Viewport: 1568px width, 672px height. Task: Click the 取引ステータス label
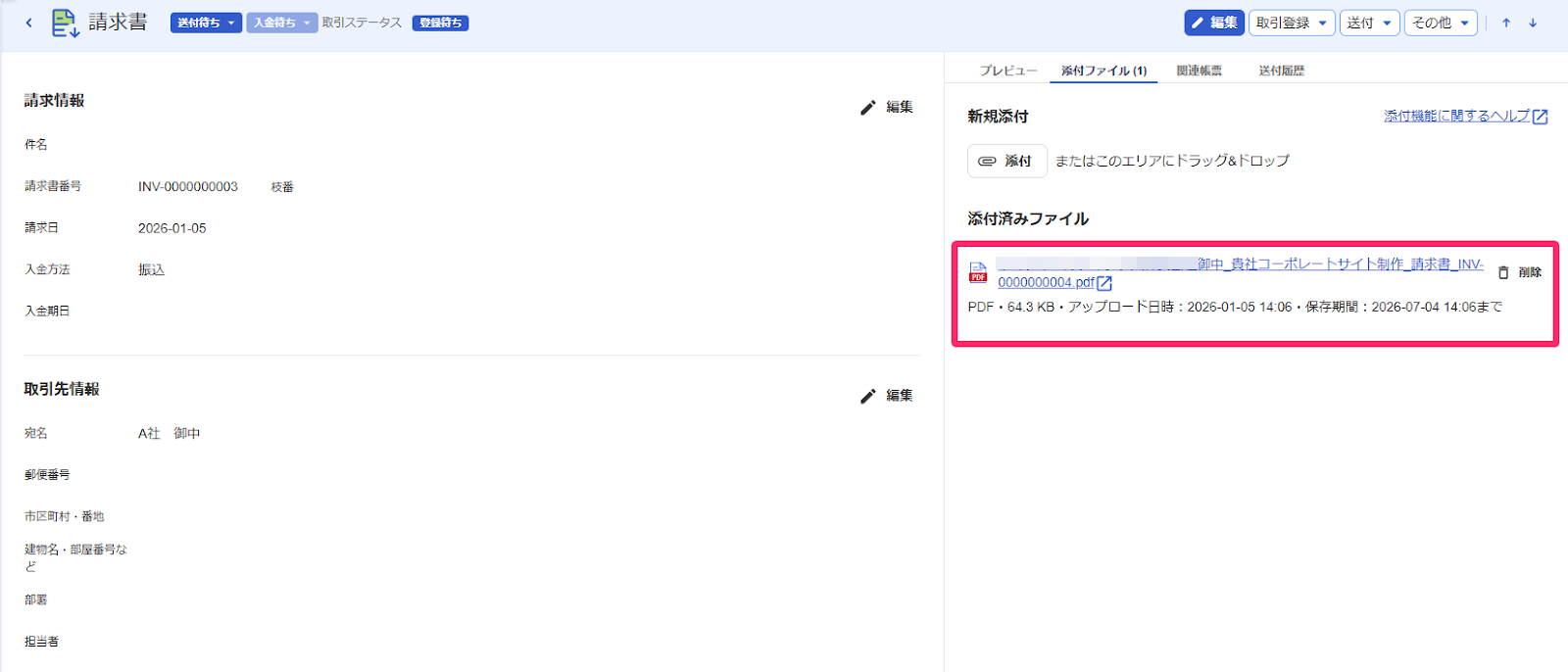362,23
